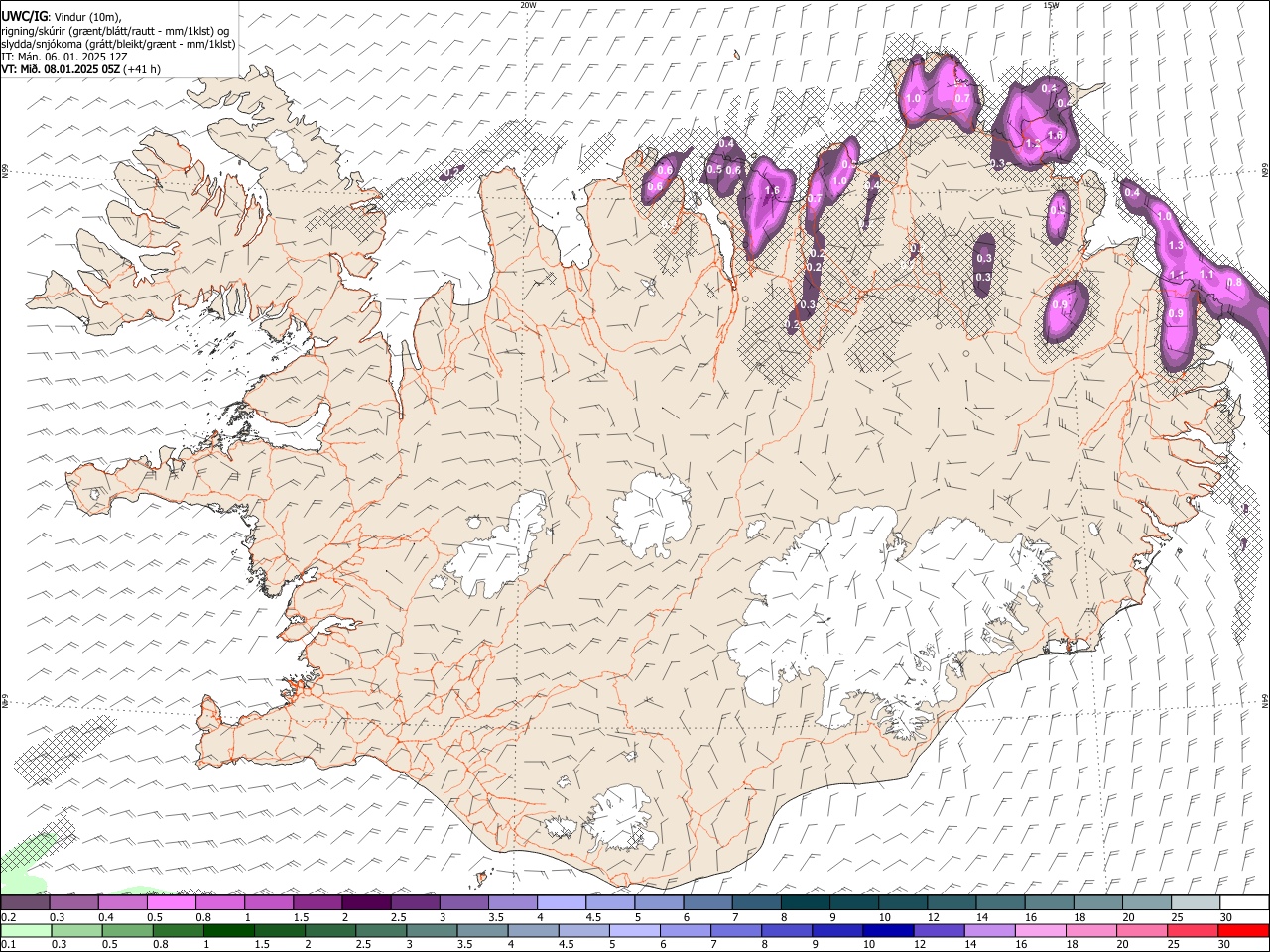Image resolution: width=1270 pixels, height=952 pixels.
Task: Click the 15W longitude label
Action: click(x=1051, y=5)
